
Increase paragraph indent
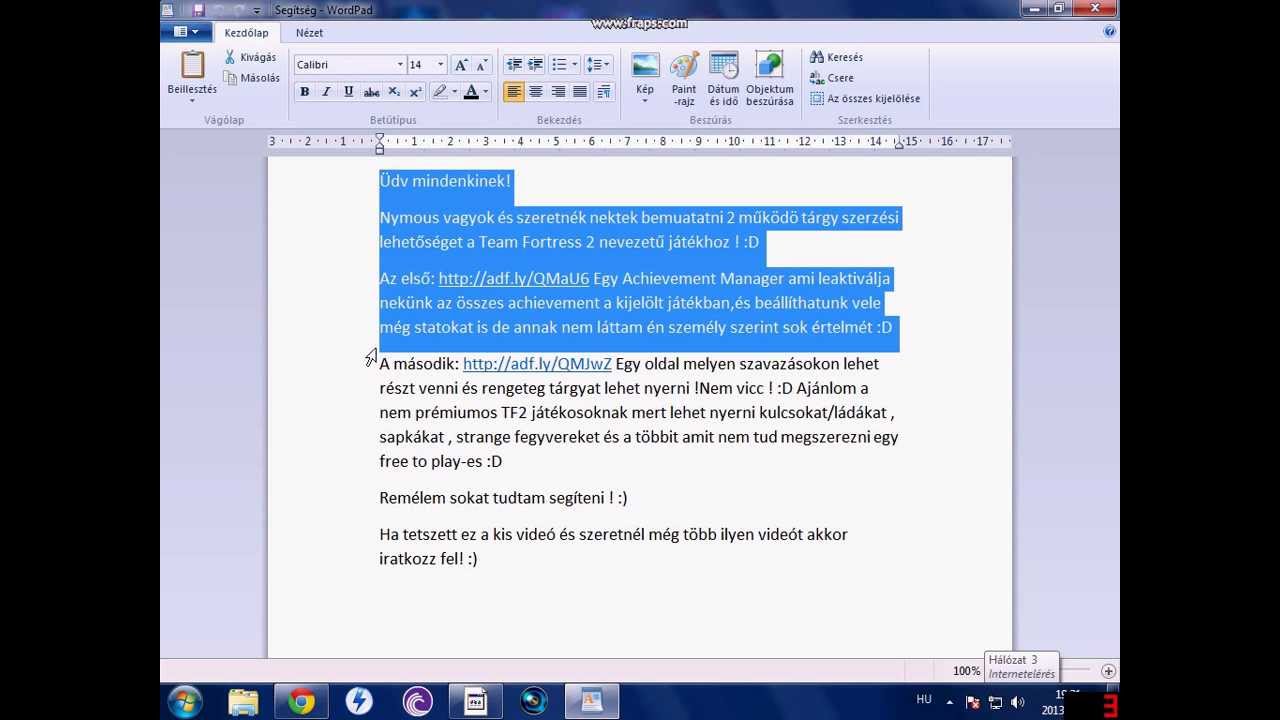point(536,65)
